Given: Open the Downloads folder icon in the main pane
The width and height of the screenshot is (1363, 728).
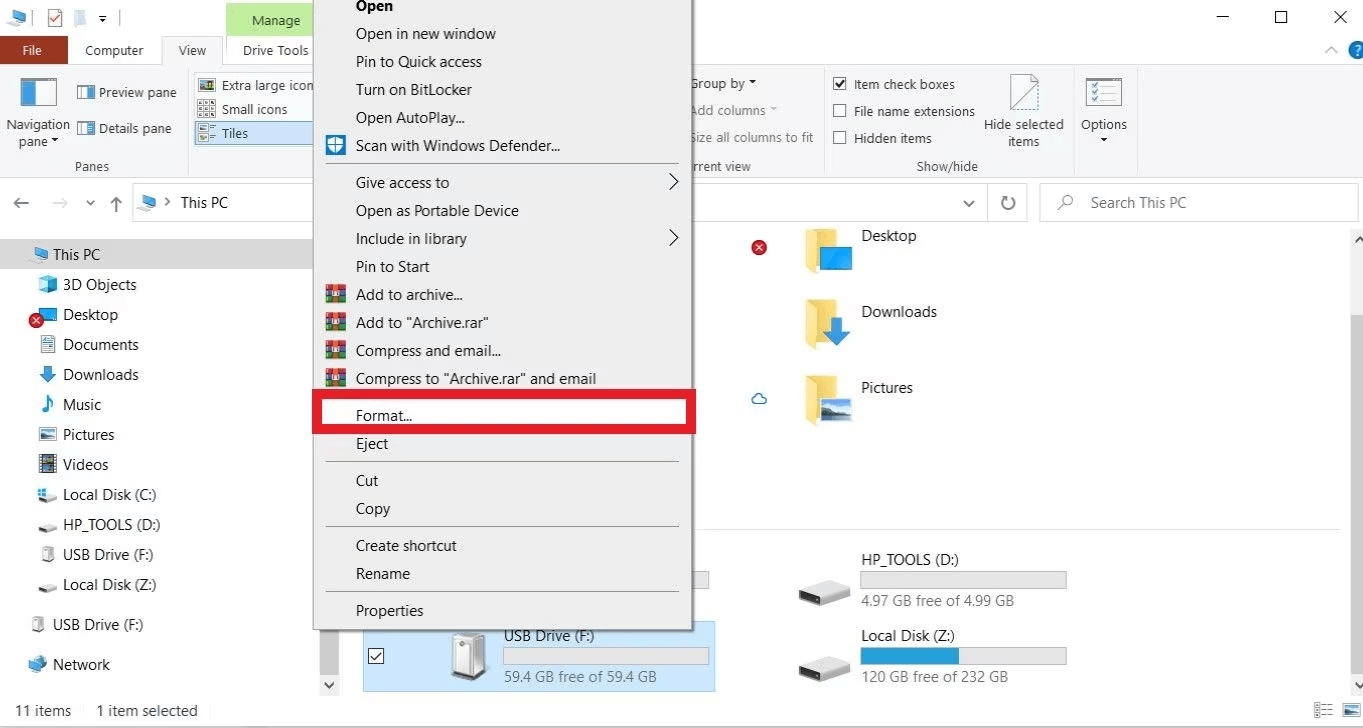Looking at the screenshot, I should pyautogui.click(x=827, y=323).
